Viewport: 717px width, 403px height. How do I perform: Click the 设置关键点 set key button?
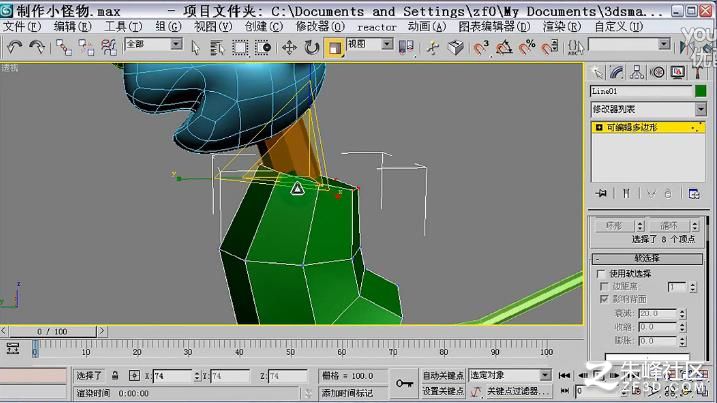click(x=443, y=391)
